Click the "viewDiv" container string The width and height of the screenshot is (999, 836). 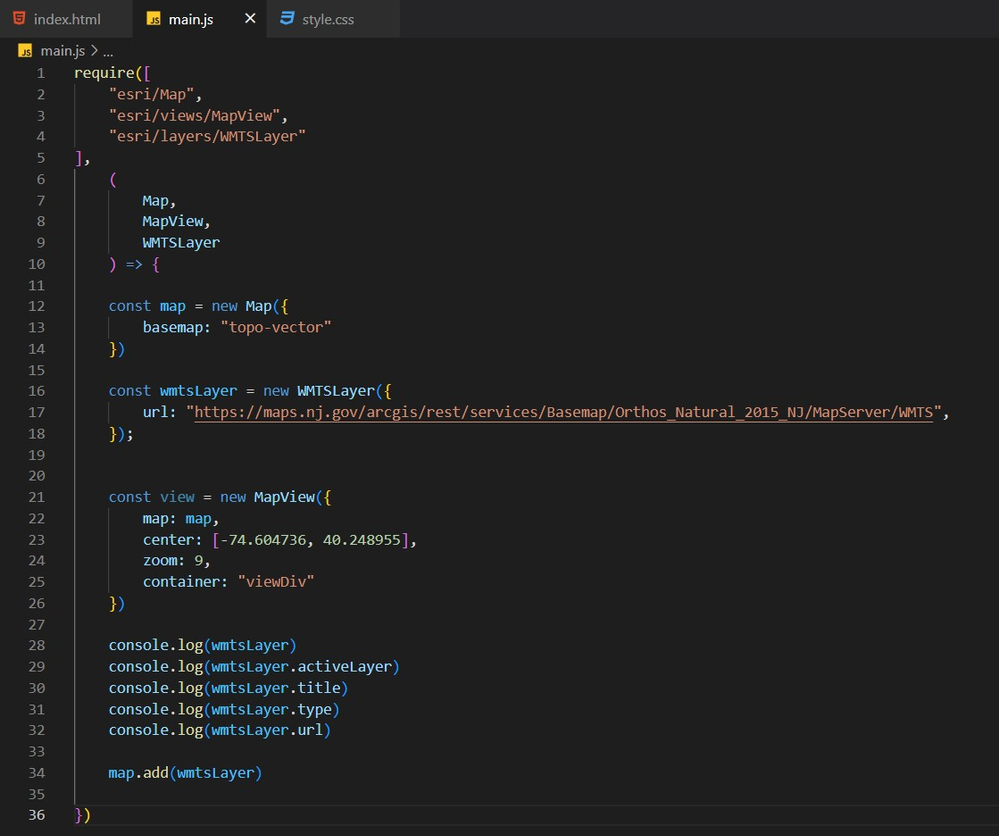(x=275, y=582)
